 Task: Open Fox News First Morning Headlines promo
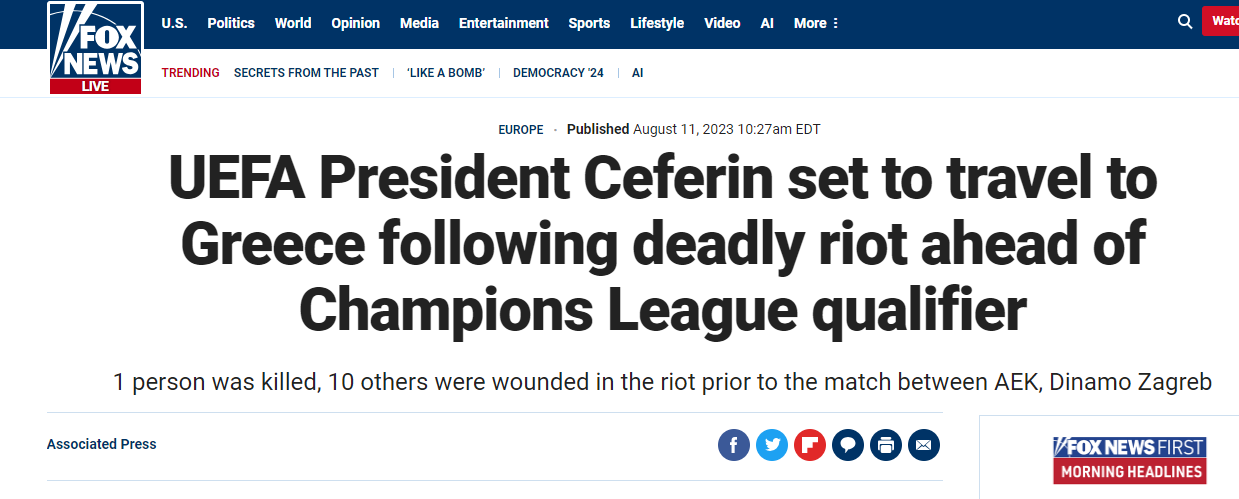tap(1129, 459)
